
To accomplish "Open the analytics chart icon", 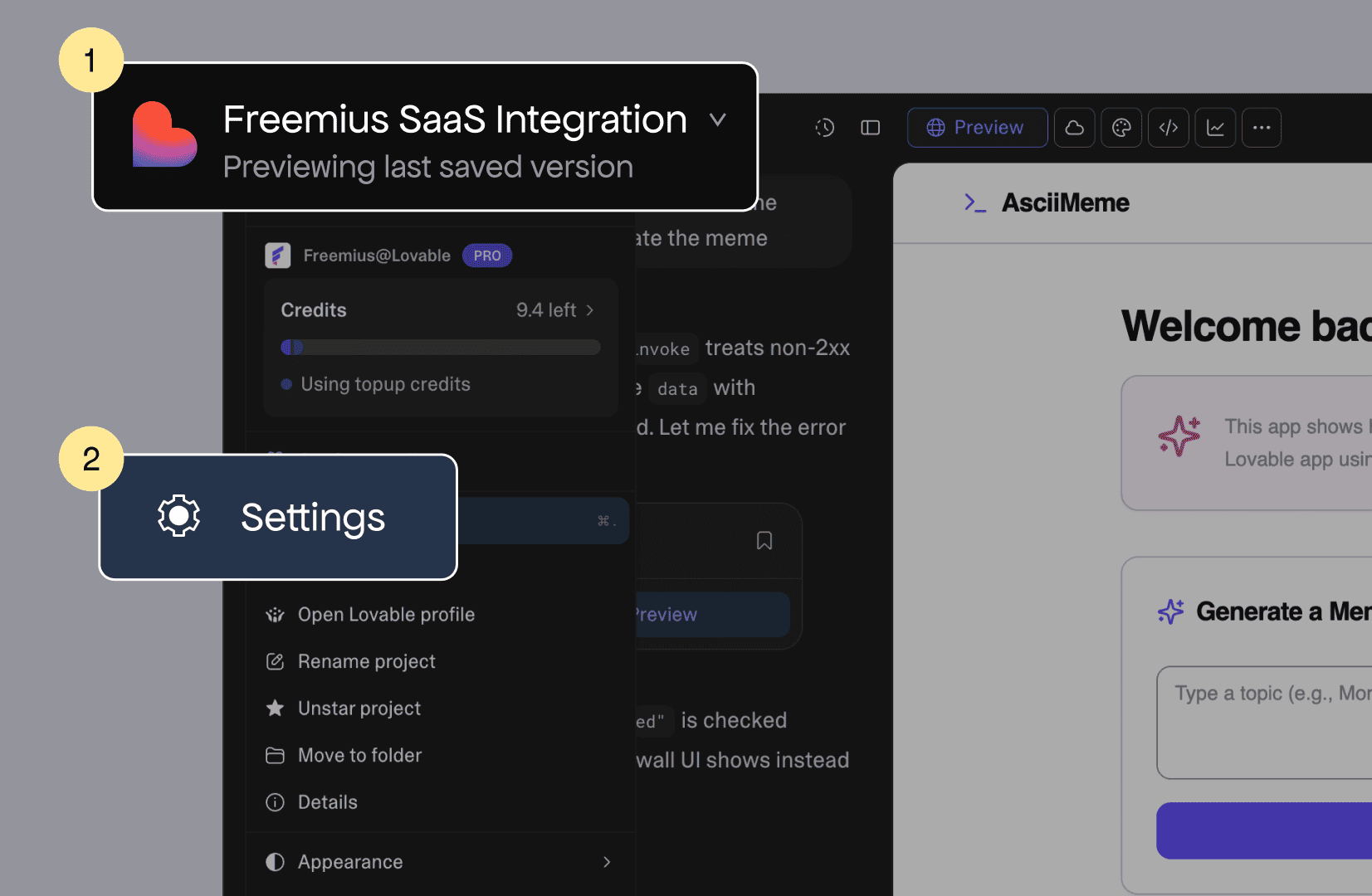I will coord(1215,128).
